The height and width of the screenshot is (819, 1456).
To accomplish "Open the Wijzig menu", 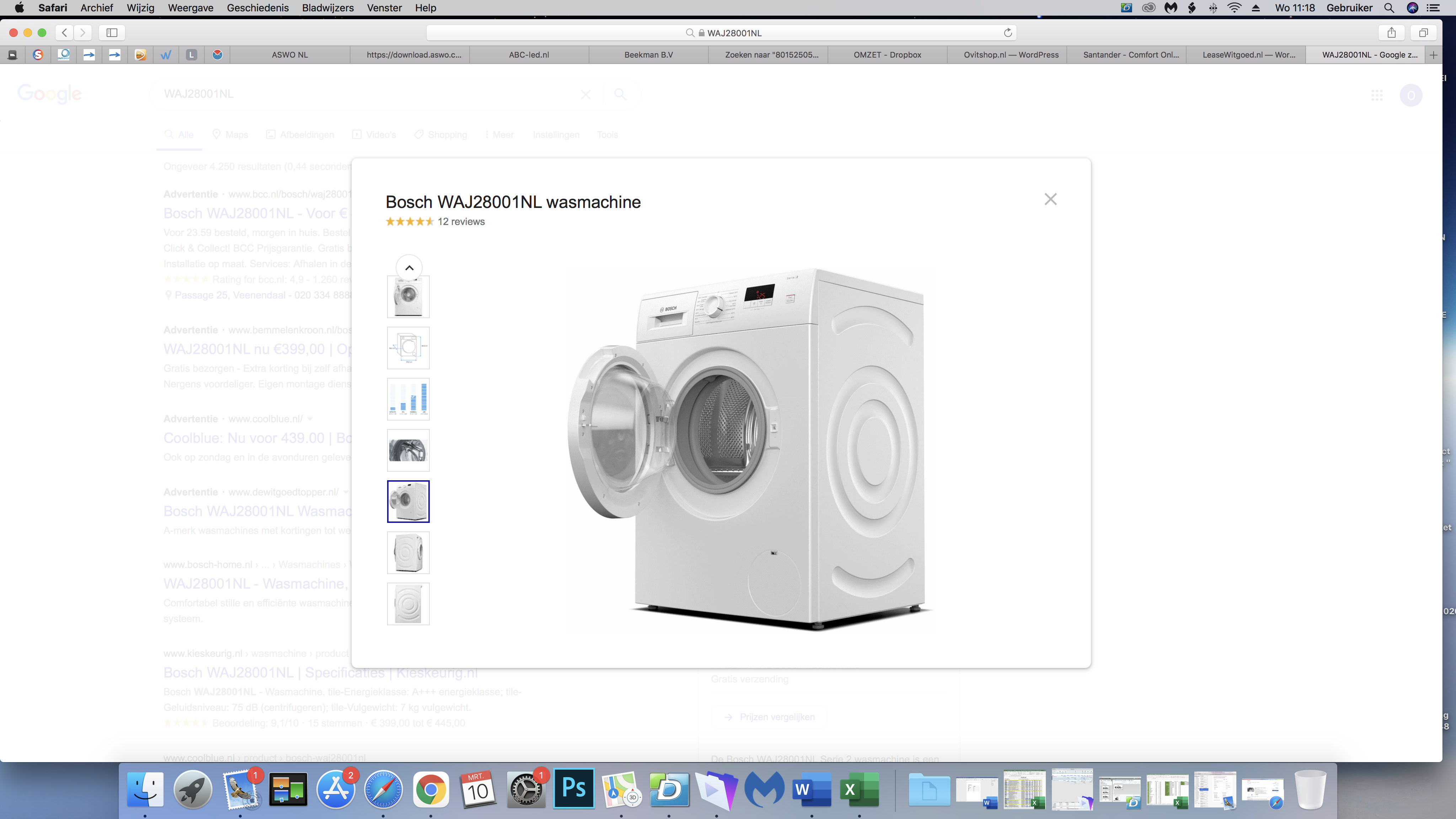I will coord(140,8).
